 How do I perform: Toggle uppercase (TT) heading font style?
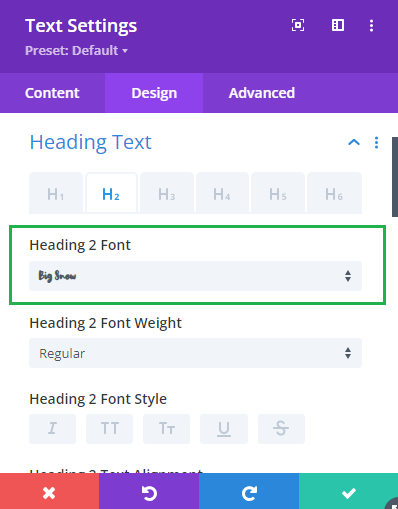click(110, 429)
